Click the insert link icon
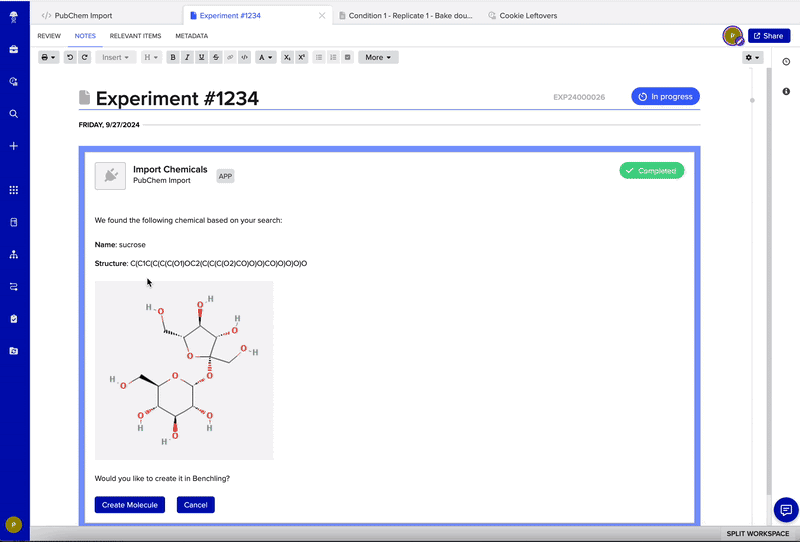Screen dimensions: 800x542 (230, 57)
